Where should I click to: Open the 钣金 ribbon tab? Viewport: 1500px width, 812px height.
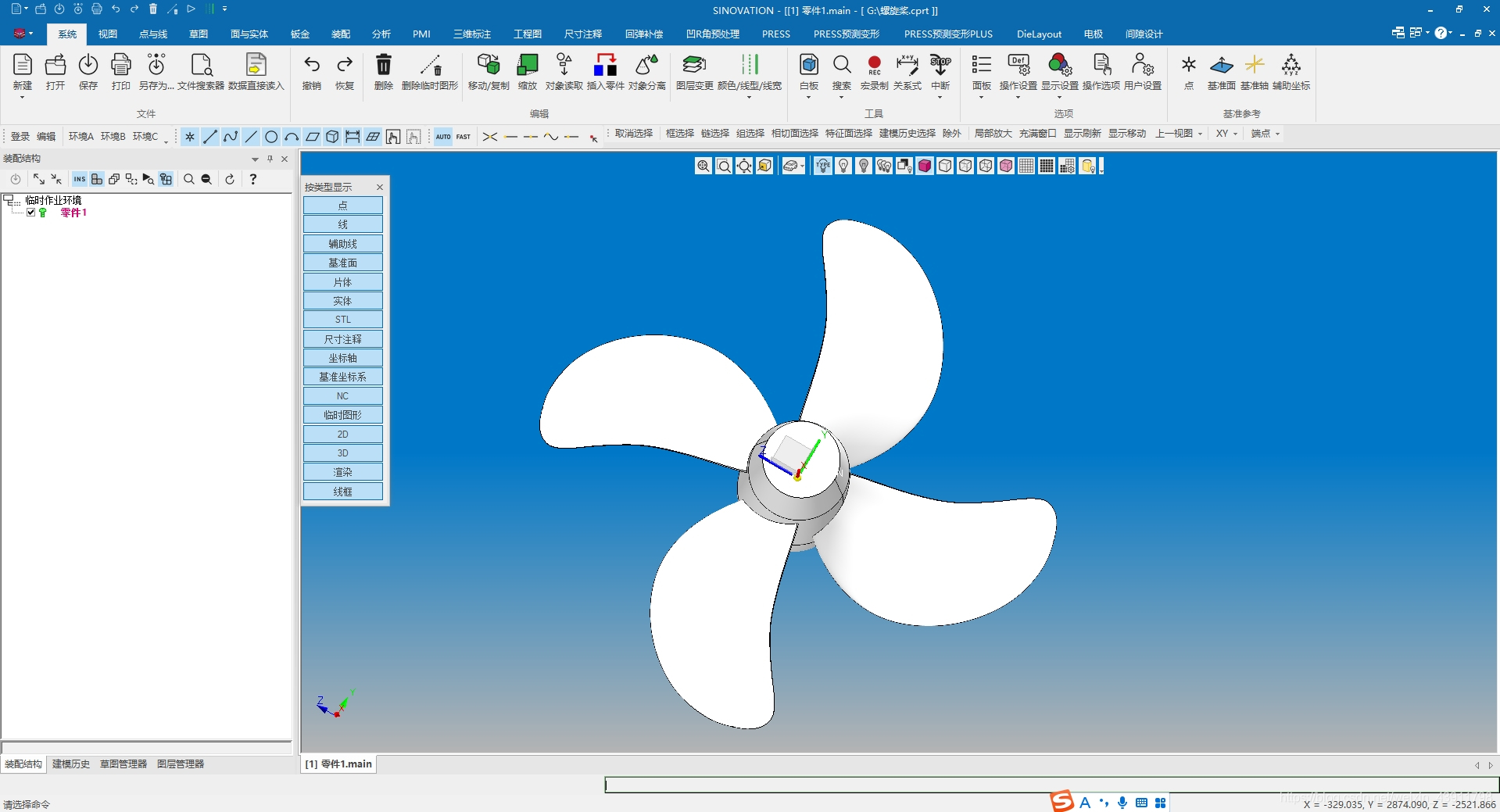300,34
